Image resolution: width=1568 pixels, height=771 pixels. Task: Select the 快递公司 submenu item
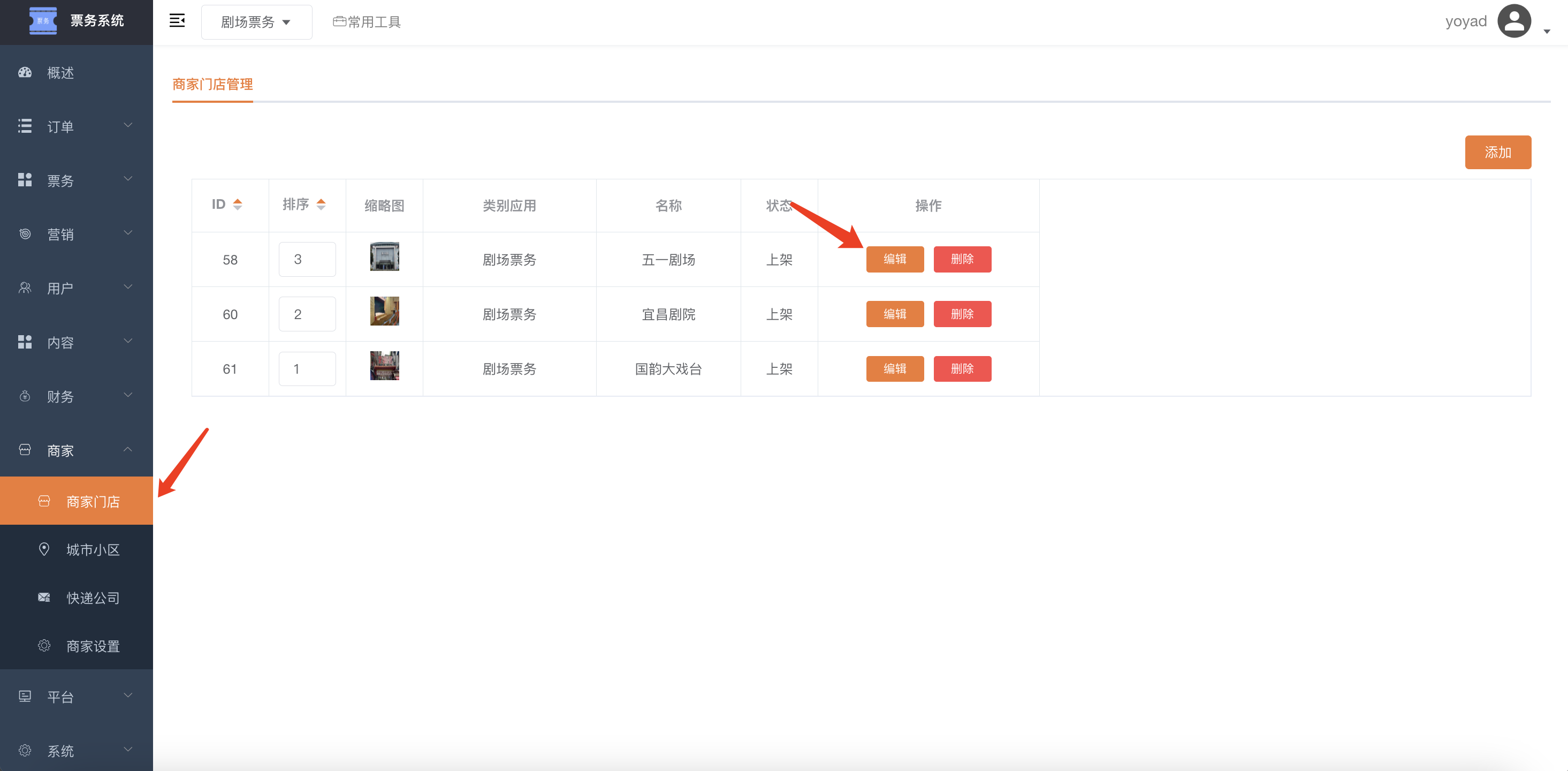(76, 597)
